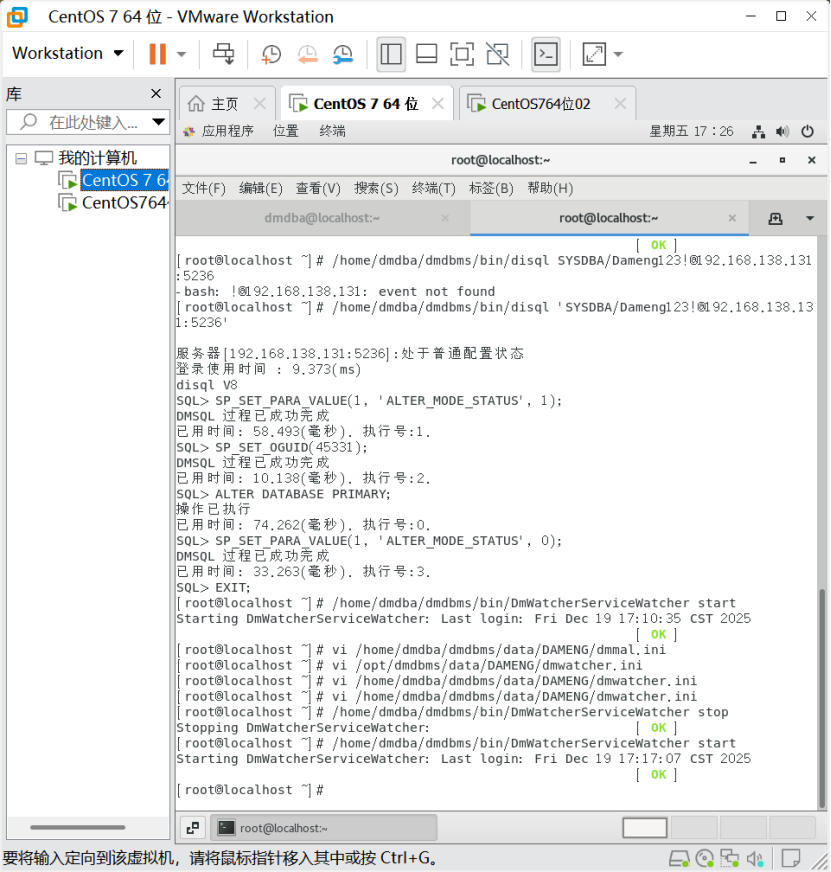
Task: Click the sound card status icon
Action: 755,859
